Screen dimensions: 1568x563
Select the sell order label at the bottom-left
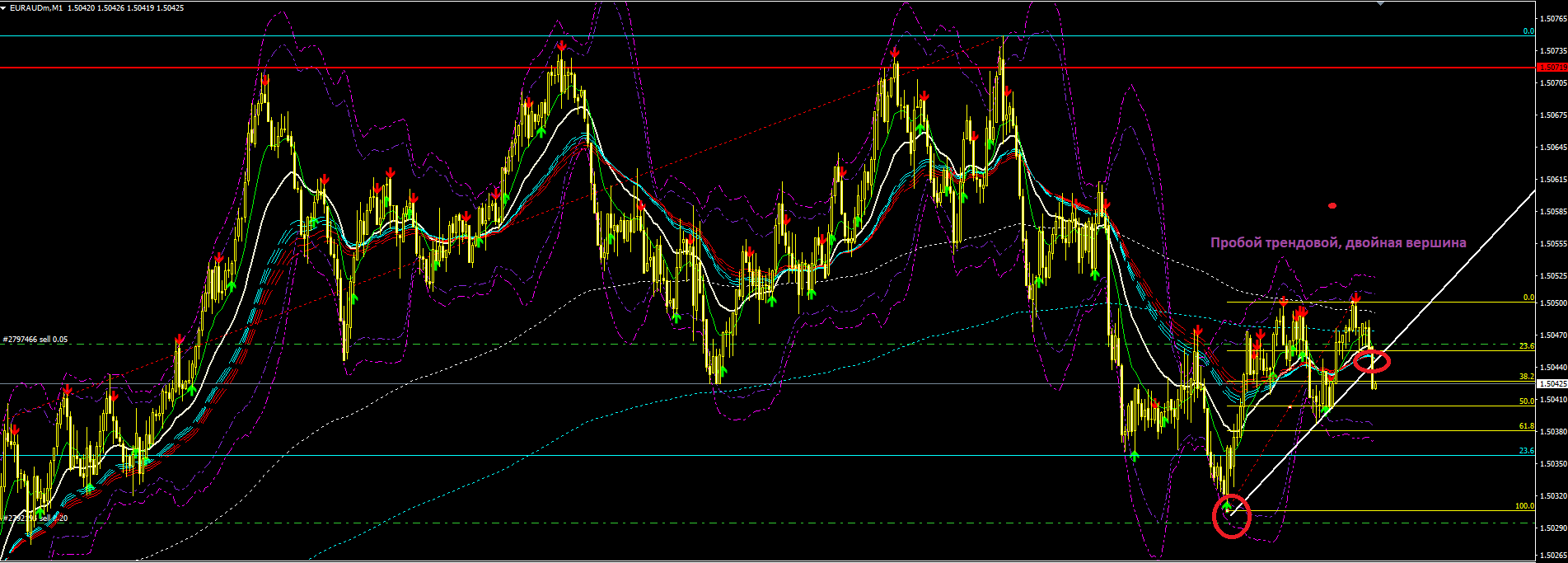(x=35, y=518)
